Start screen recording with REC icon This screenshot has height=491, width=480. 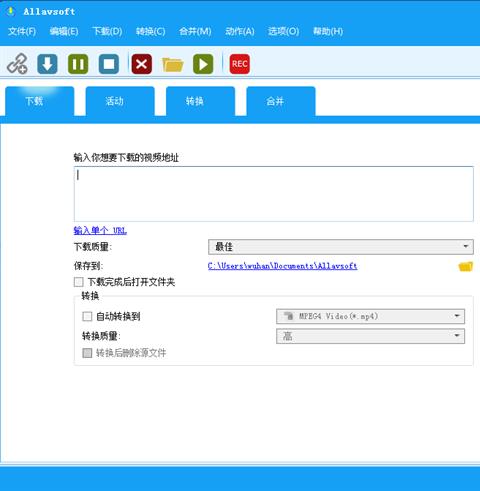coord(240,64)
